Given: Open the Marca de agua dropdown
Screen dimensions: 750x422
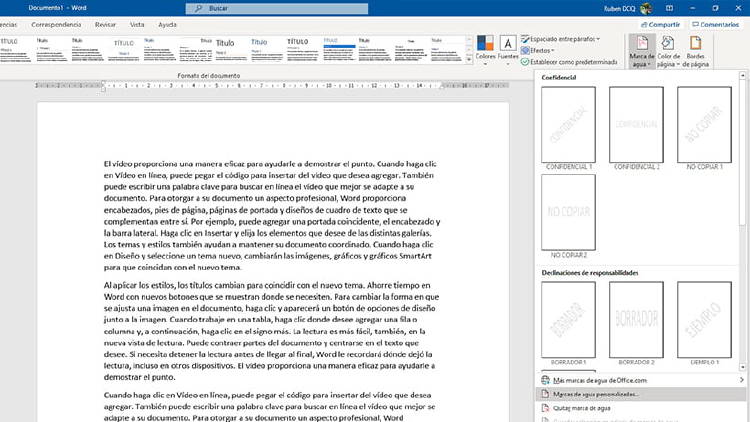Looking at the screenshot, I should [x=641, y=52].
